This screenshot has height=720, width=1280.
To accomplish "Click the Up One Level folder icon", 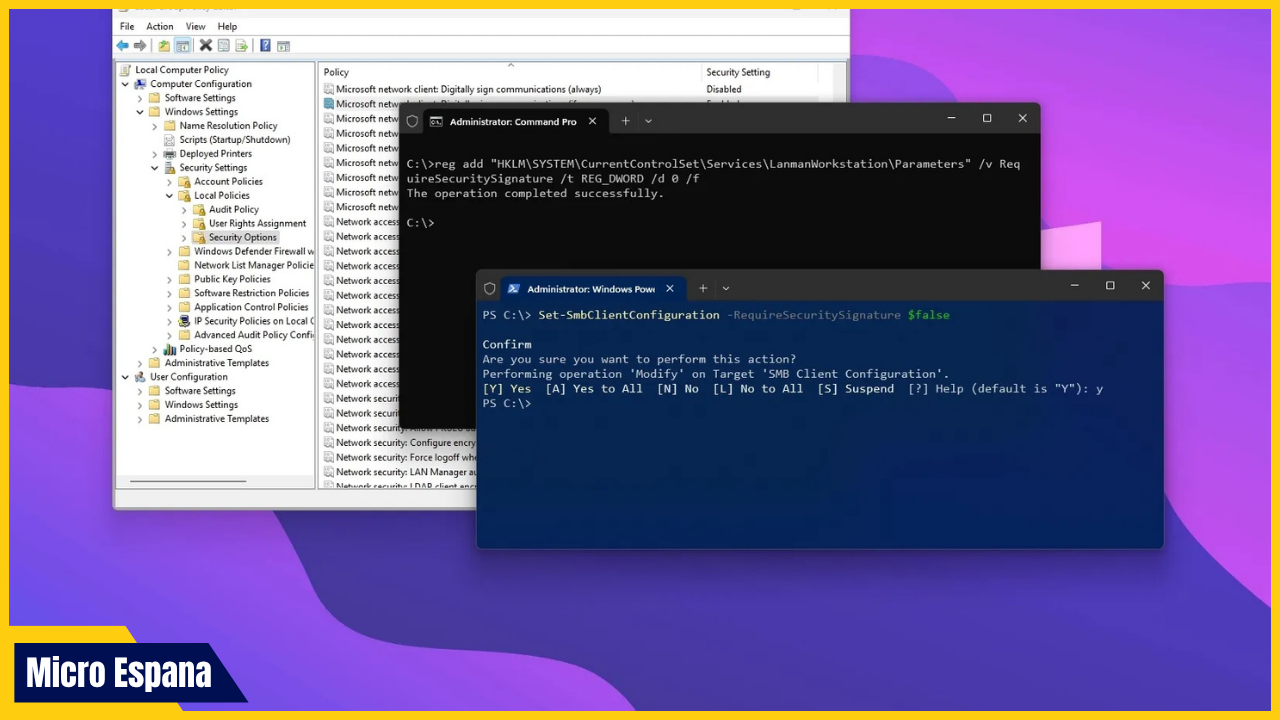I will coord(164,45).
